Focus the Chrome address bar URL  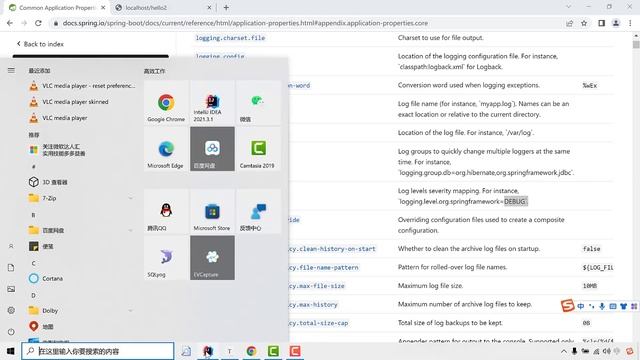(x=245, y=23)
